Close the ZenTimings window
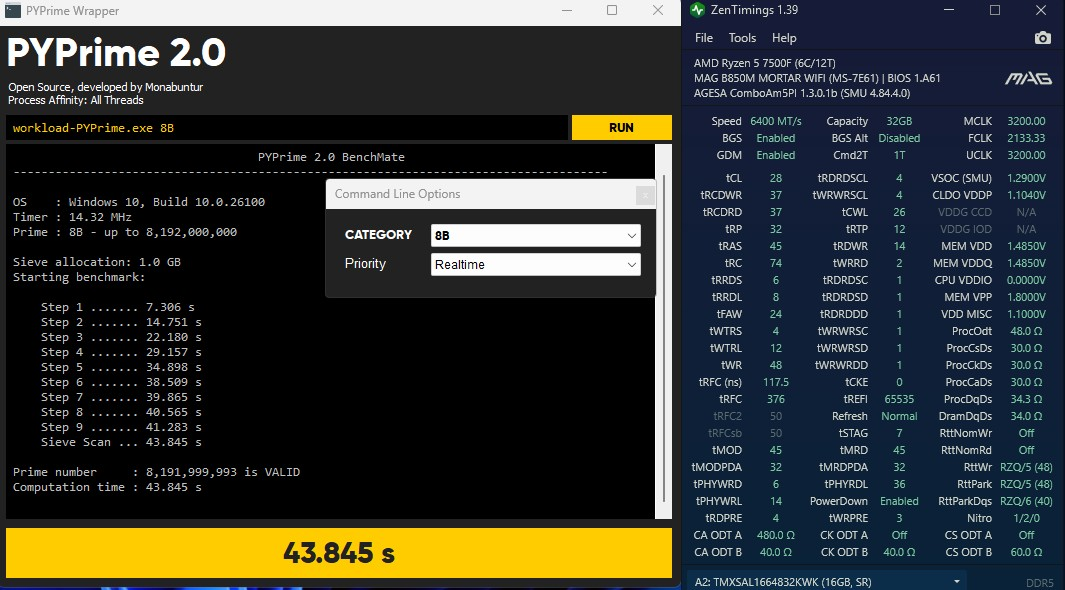This screenshot has width=1065, height=590. point(1041,10)
